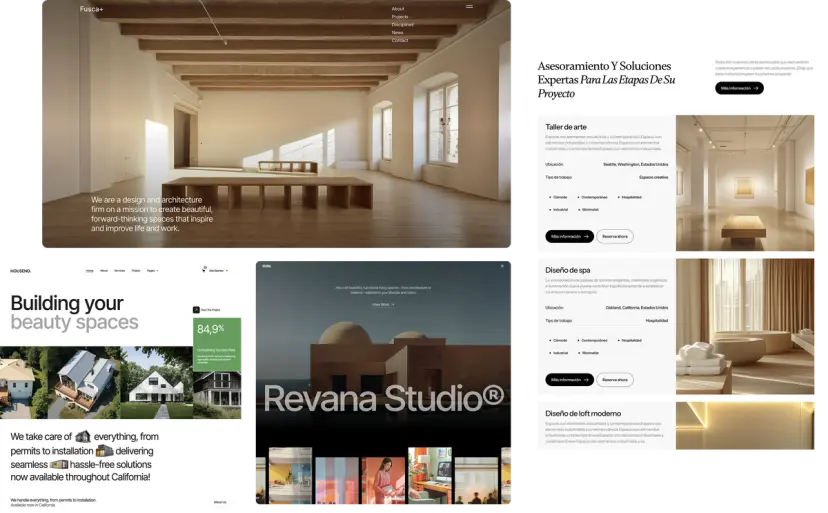Click Contemporáneo tag in Taller de arte card
The width and height of the screenshot is (828, 513).
click(594, 197)
